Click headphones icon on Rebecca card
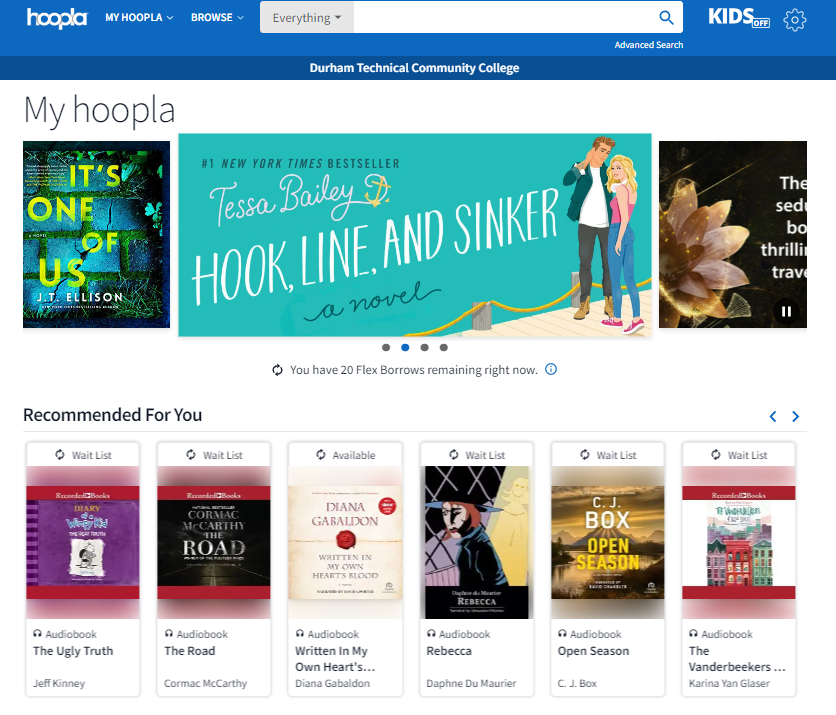 pyautogui.click(x=431, y=633)
